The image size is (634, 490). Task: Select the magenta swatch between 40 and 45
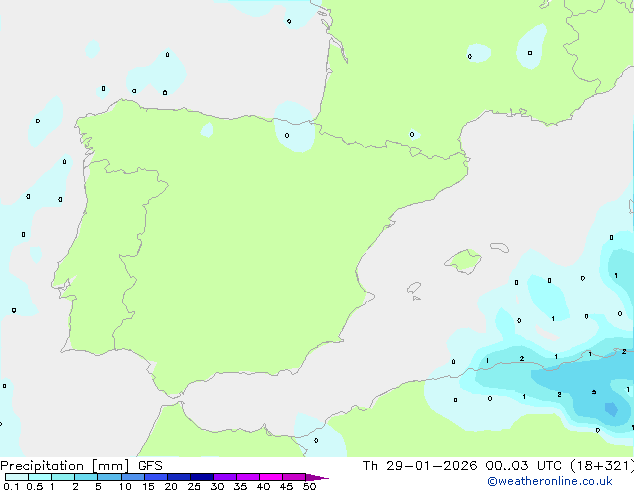tap(271, 477)
